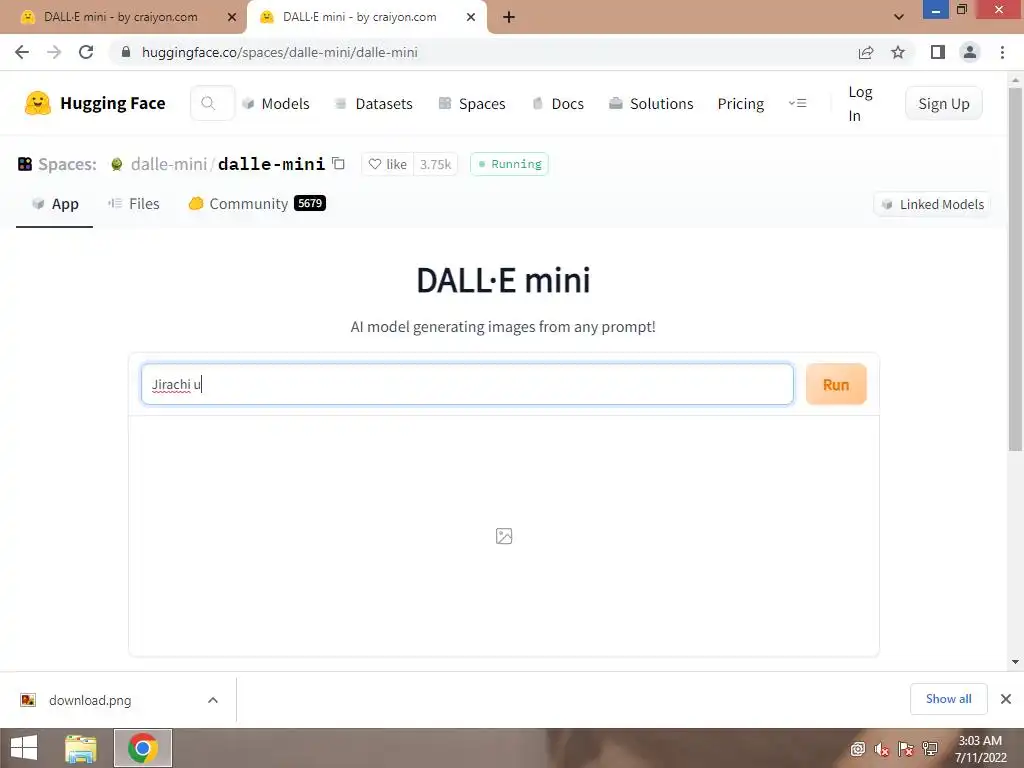Click the Log In link
This screenshot has width=1024, height=768.
(860, 103)
